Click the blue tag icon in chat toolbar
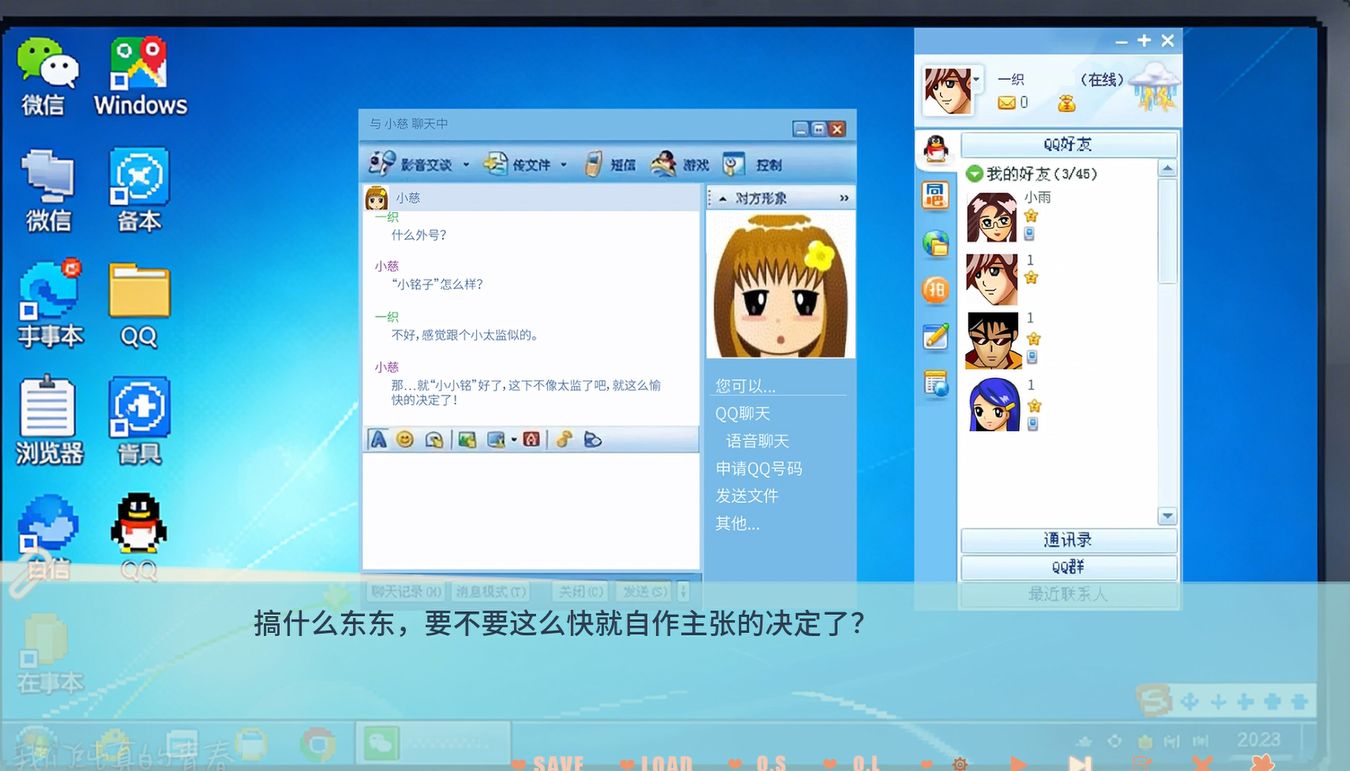1350x771 pixels. click(593, 439)
